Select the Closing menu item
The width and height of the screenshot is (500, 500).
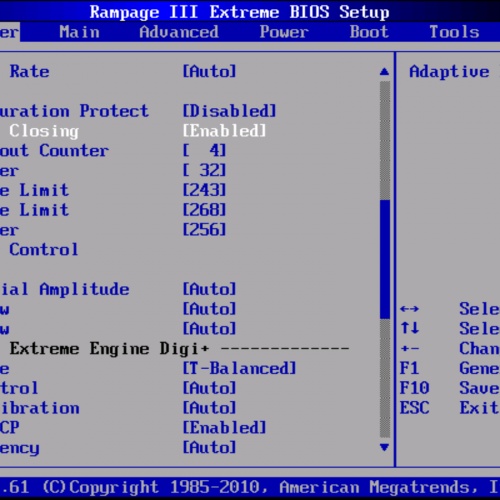click(44, 131)
